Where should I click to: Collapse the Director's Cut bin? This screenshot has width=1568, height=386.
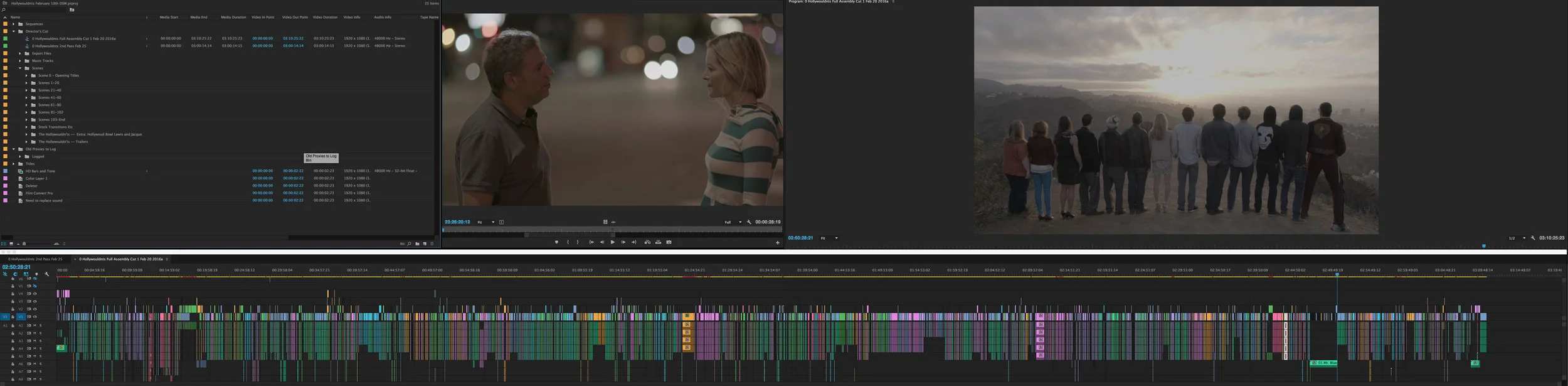pyautogui.click(x=13, y=31)
